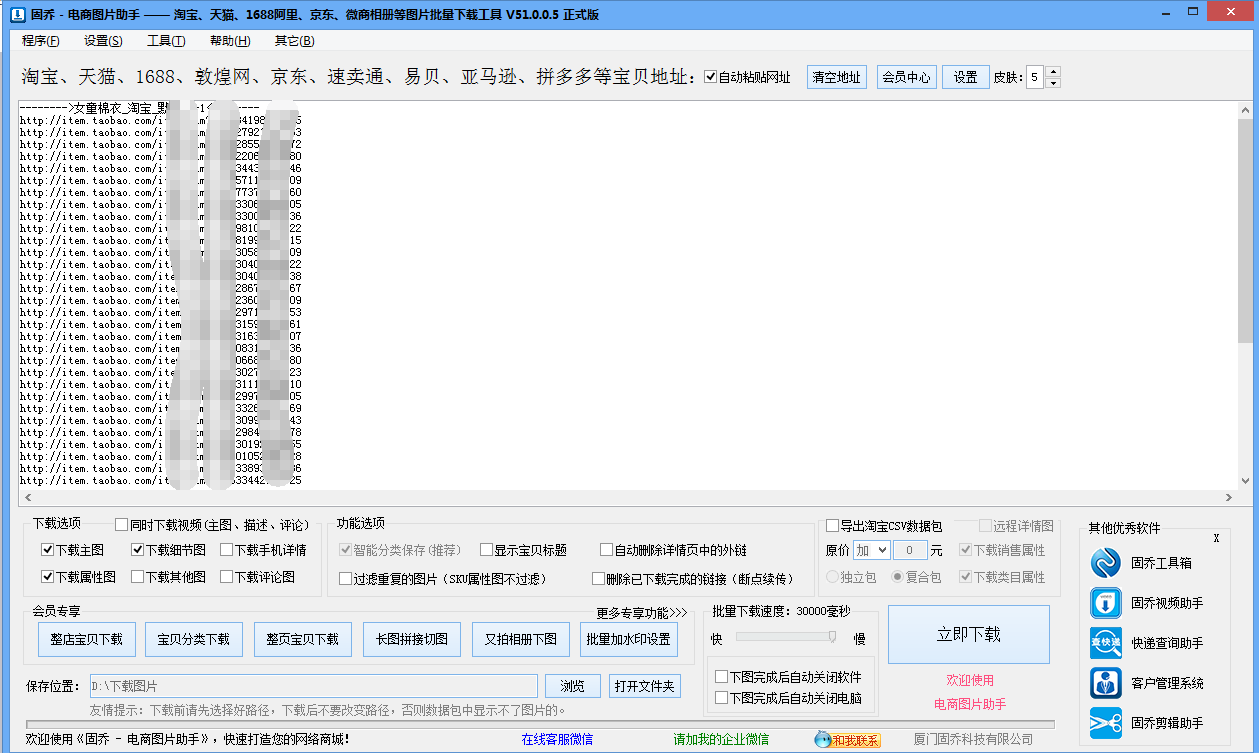Check 下图完成后自动关闭软件
Image resolution: width=1259 pixels, height=753 pixels.
[722, 677]
